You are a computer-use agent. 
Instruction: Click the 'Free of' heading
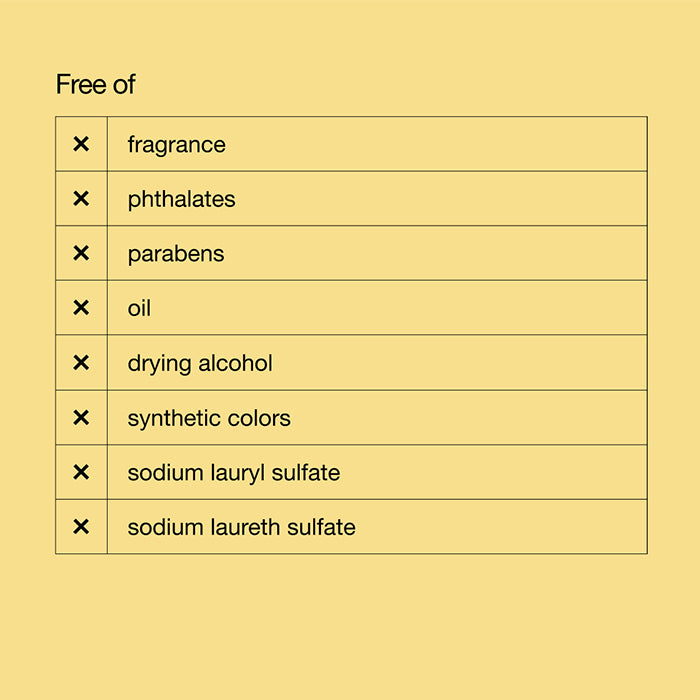pos(95,85)
